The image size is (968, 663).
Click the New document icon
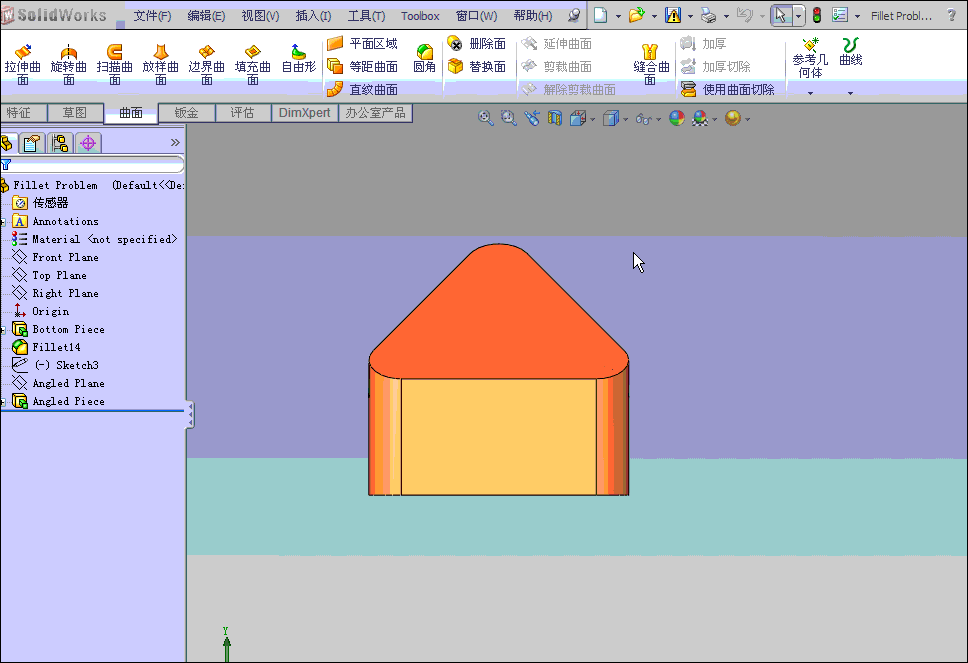(x=600, y=15)
